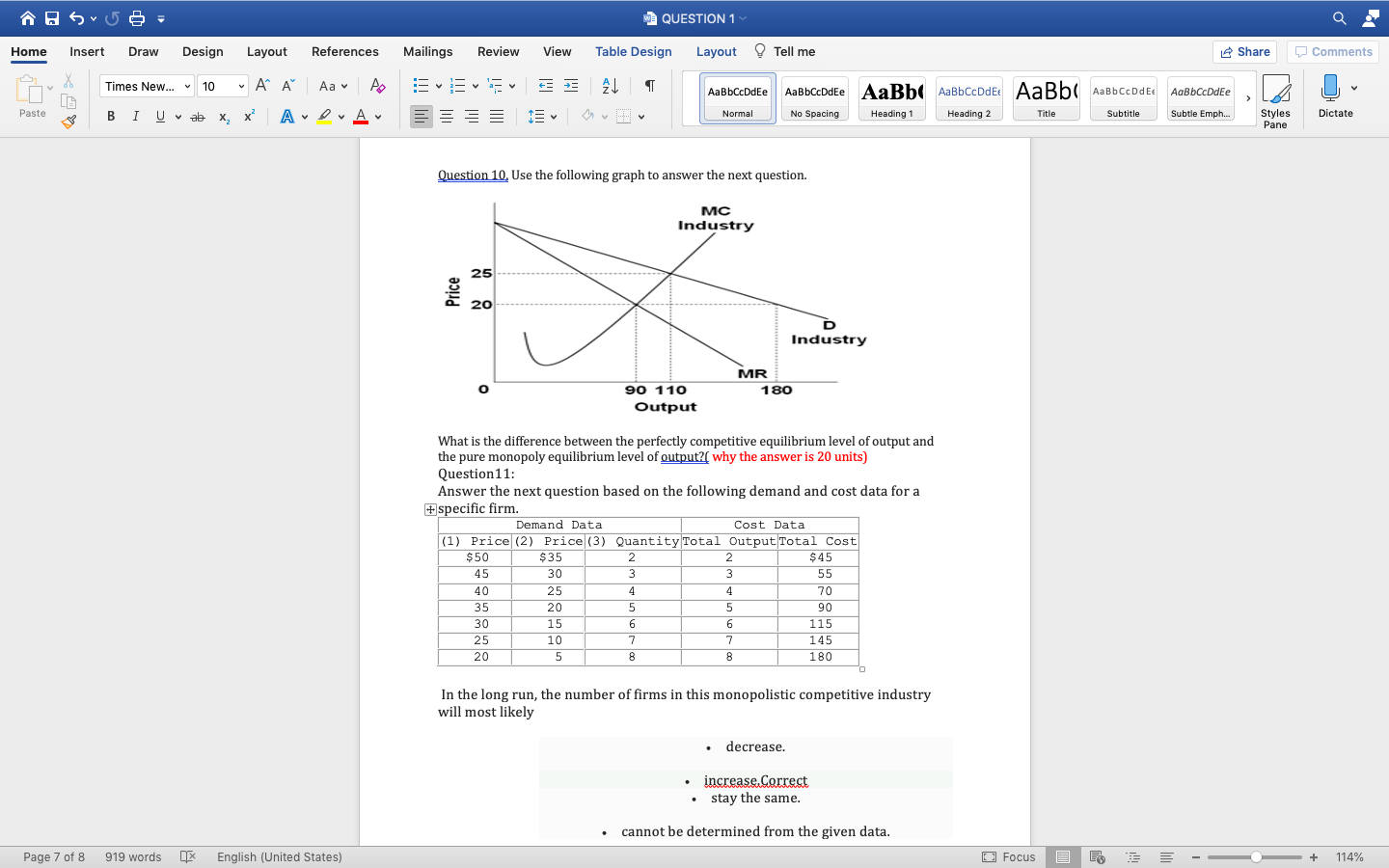Screen dimensions: 1389x868
Task: Click the 919 words counter
Action: pyautogui.click(x=133, y=856)
